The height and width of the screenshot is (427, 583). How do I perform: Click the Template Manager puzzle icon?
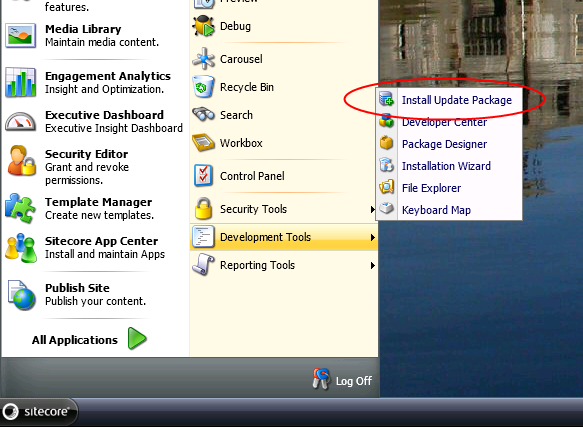click(x=21, y=208)
